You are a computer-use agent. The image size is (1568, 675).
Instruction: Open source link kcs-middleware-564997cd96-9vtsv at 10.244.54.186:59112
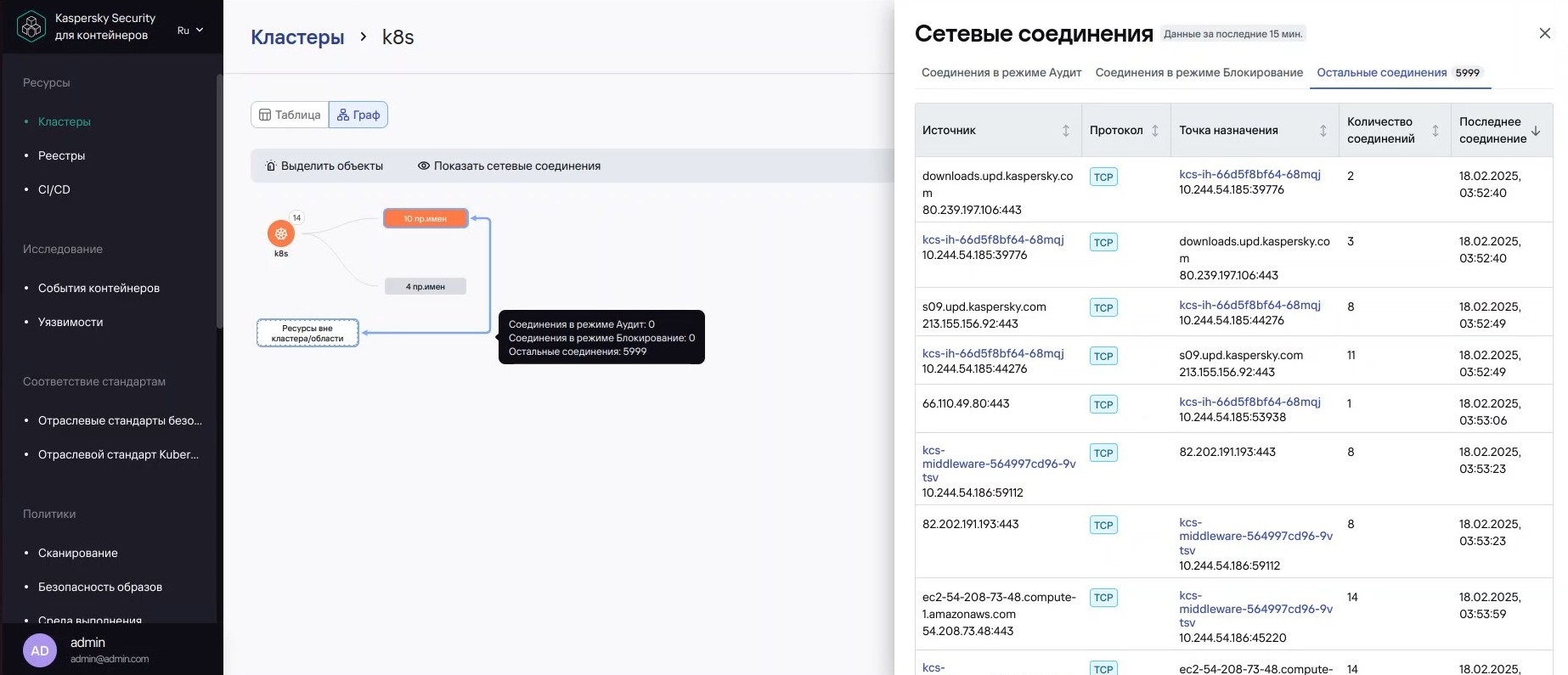(999, 464)
